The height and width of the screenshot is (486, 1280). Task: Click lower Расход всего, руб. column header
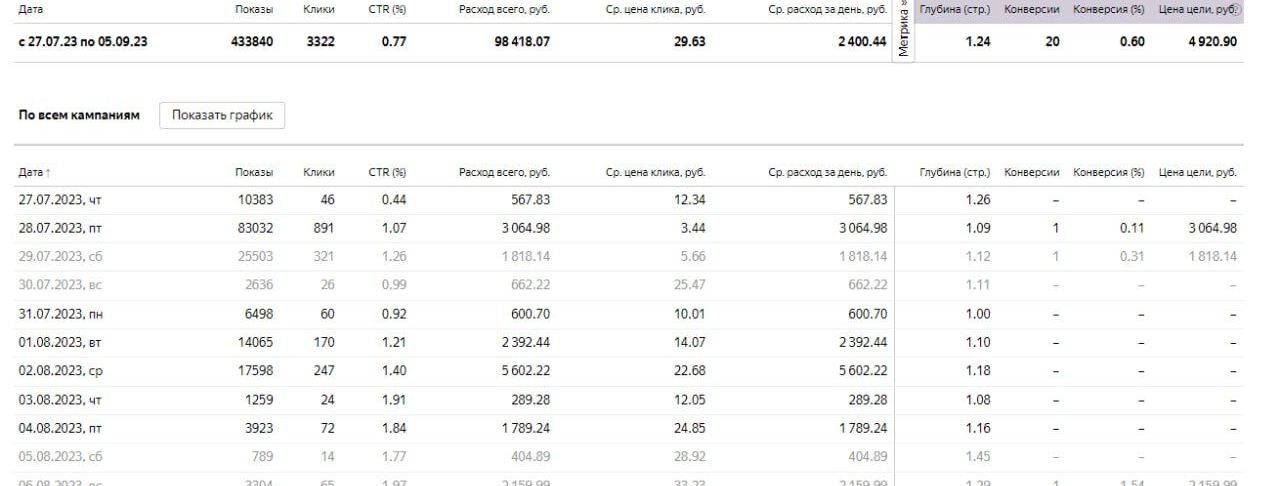coord(504,173)
